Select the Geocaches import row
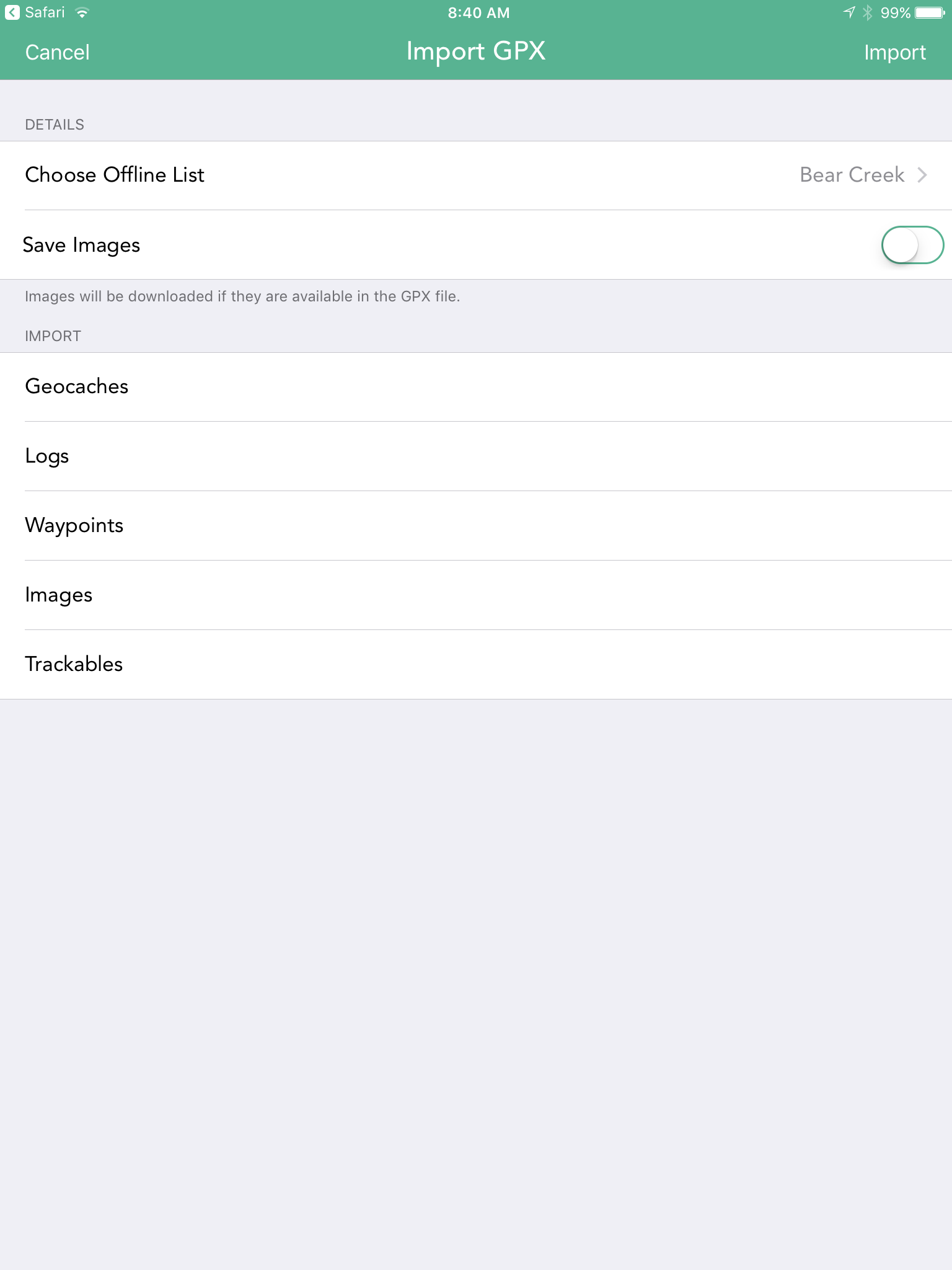The image size is (952, 1270). [x=476, y=387]
